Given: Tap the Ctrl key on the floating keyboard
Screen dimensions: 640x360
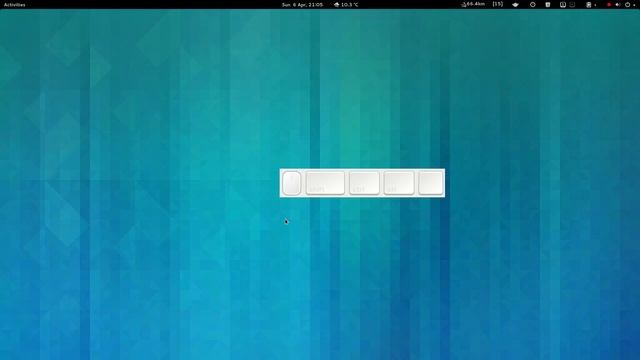Looking at the screenshot, I should [364, 183].
